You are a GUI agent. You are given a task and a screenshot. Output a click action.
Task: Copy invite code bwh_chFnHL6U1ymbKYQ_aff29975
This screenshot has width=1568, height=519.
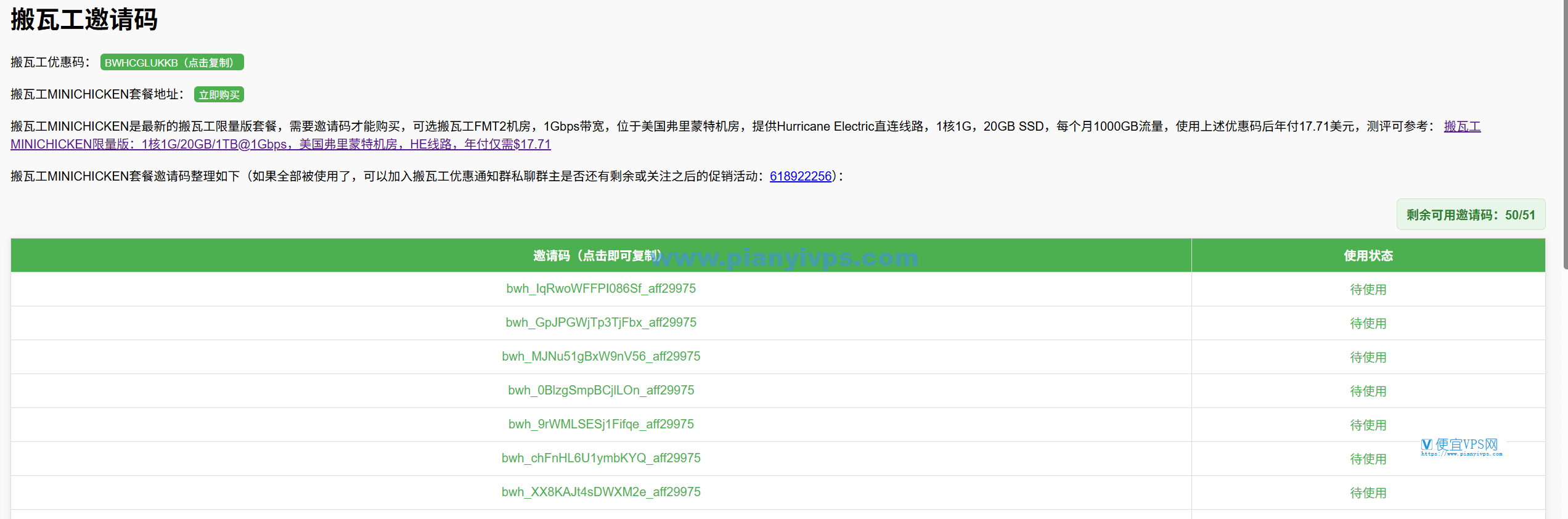[601, 458]
